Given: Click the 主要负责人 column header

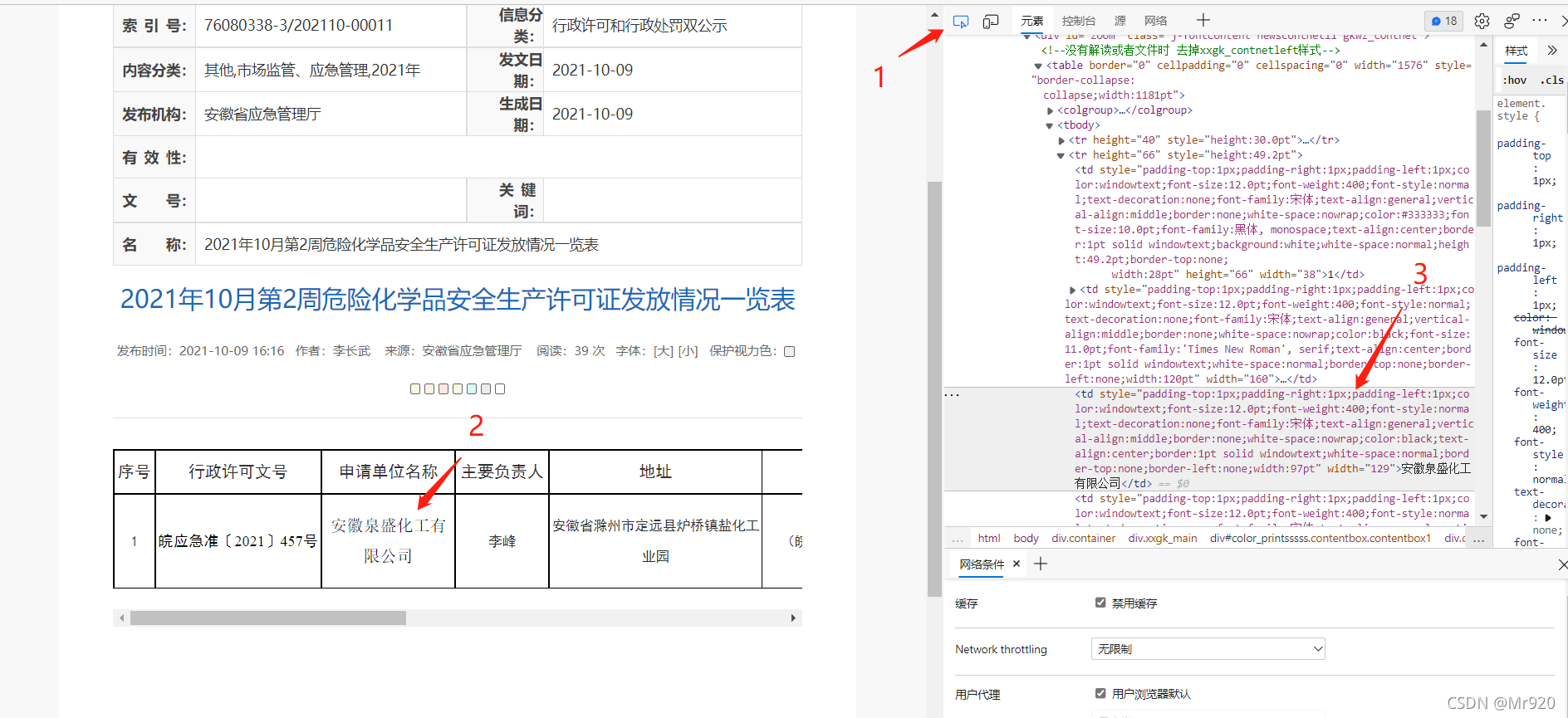Looking at the screenshot, I should (502, 471).
